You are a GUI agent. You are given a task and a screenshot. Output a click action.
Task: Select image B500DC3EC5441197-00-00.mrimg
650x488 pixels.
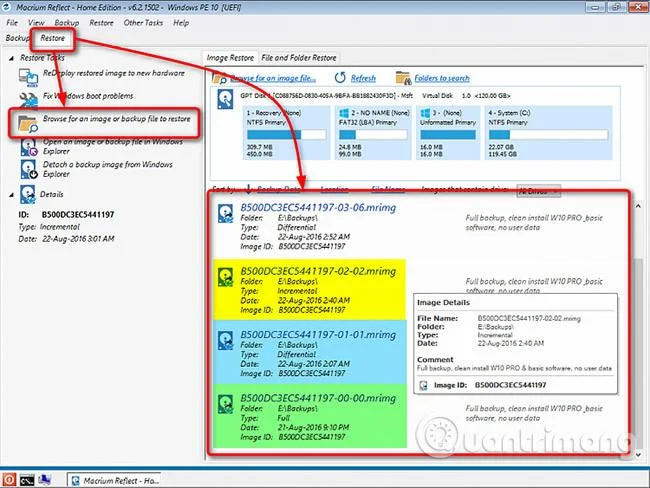click(x=318, y=398)
